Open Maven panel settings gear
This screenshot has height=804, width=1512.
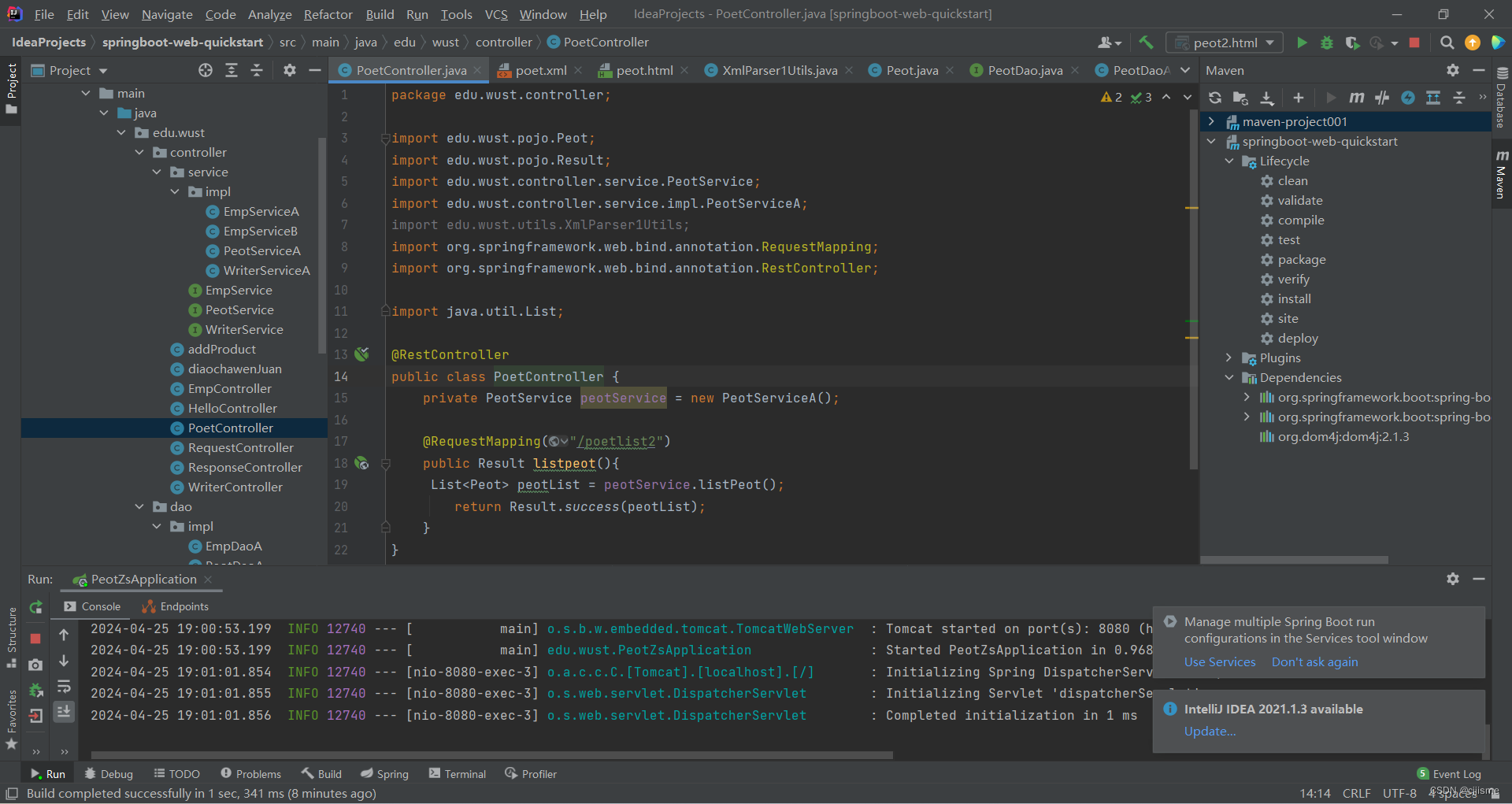tap(1453, 70)
